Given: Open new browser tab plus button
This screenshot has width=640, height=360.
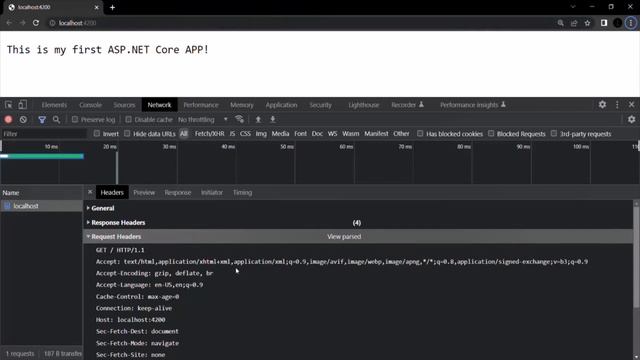Looking at the screenshot, I should [x=112, y=7].
